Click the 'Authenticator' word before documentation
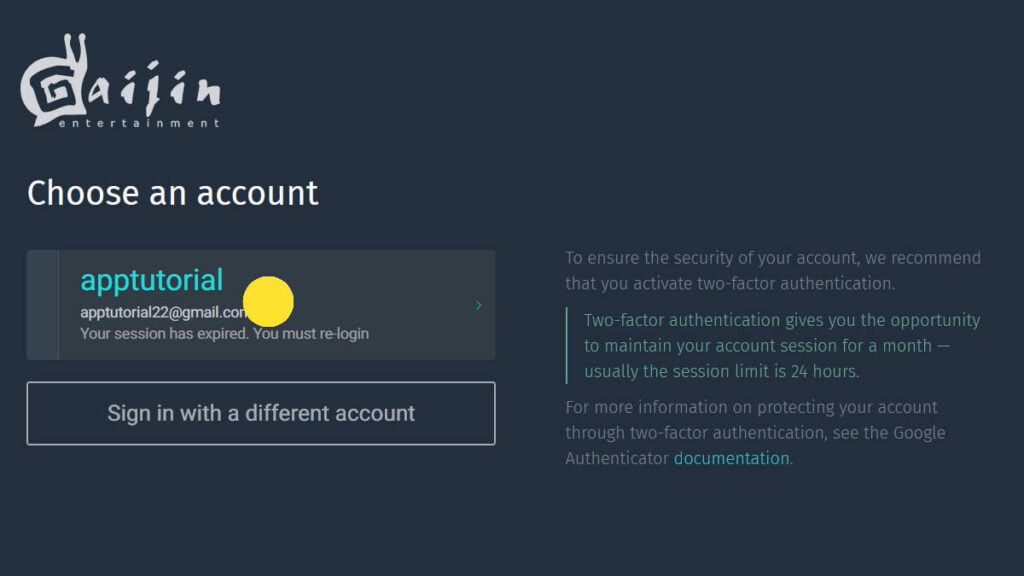 (x=617, y=459)
